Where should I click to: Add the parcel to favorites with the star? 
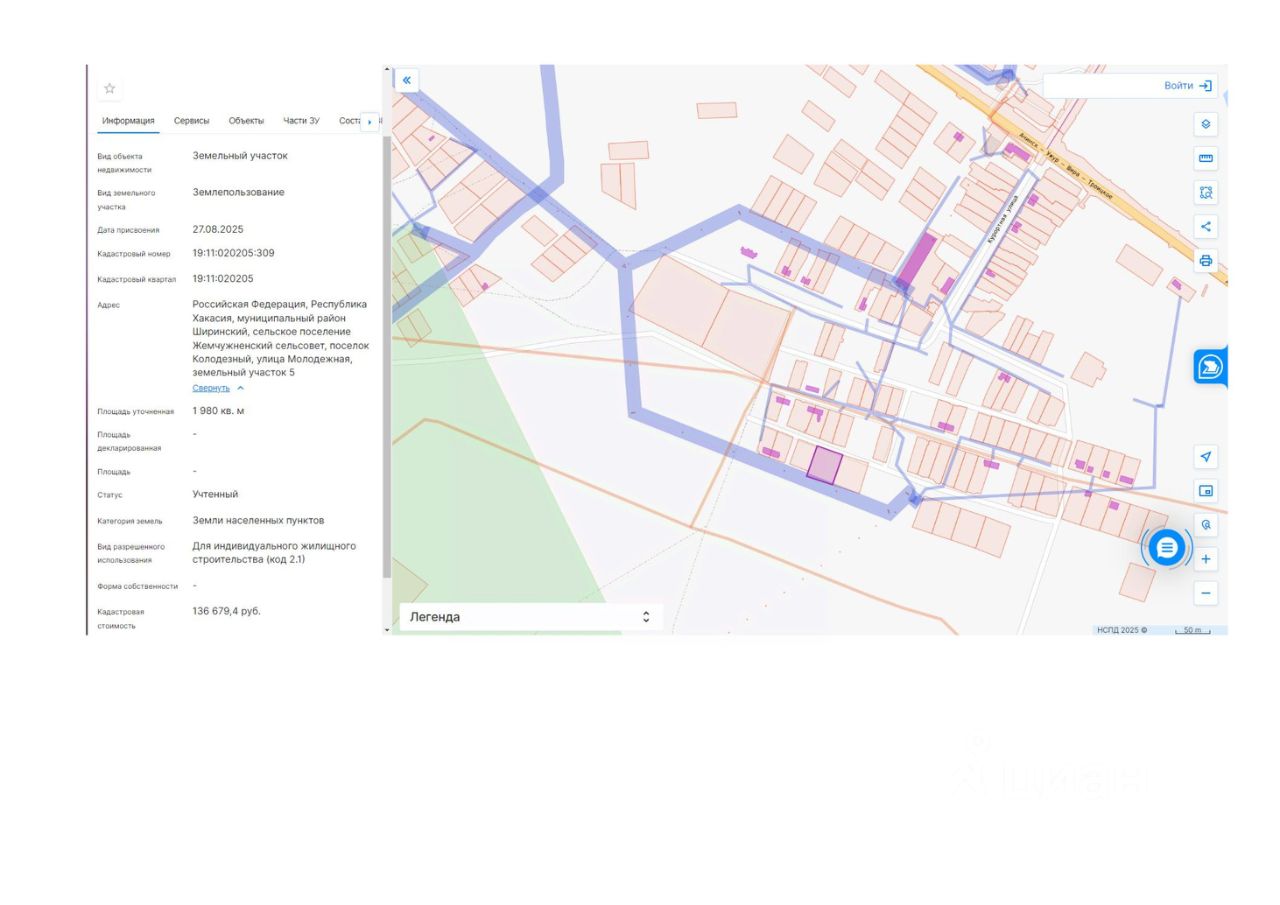tap(110, 88)
